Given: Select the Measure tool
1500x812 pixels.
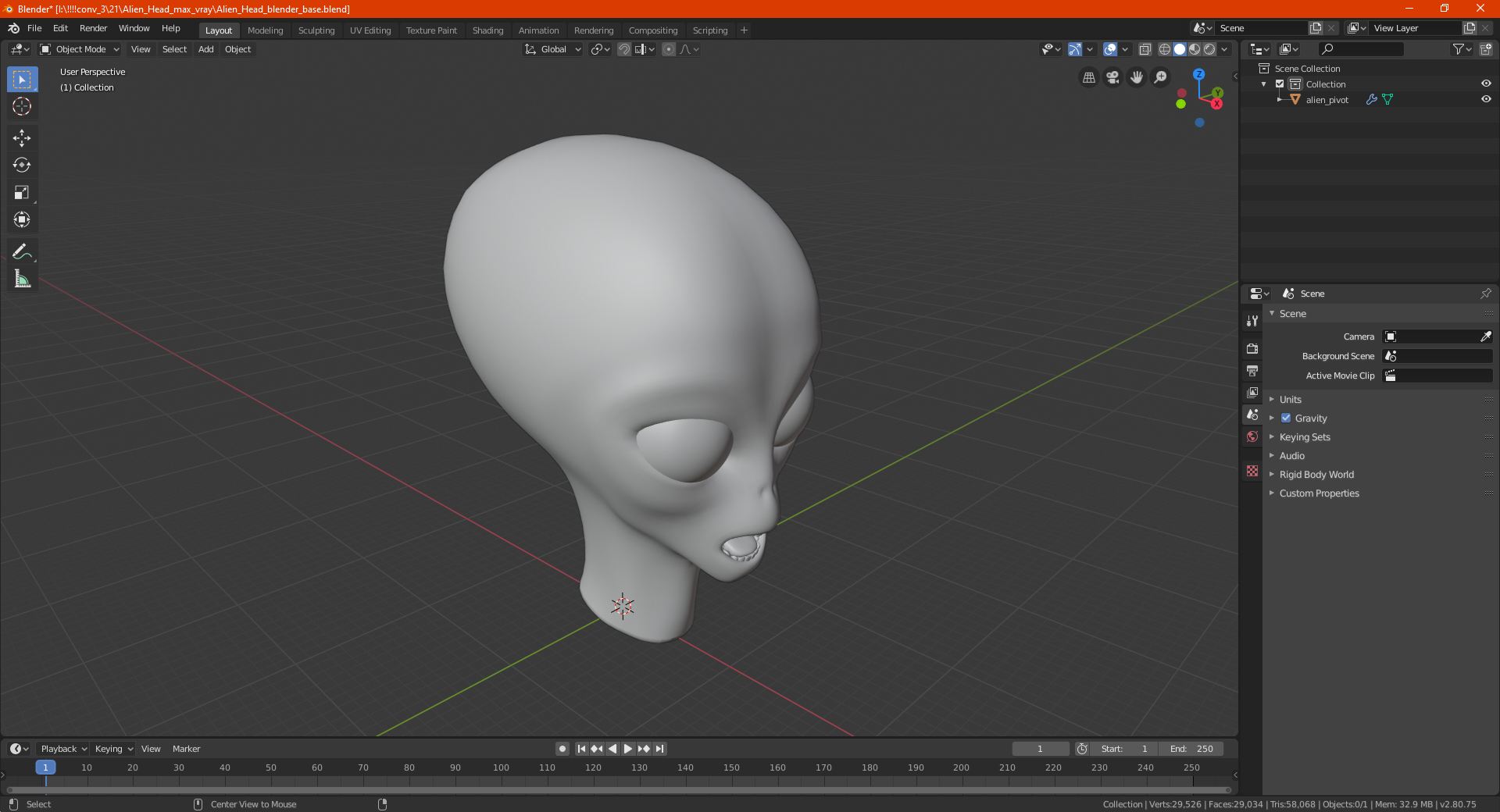Looking at the screenshot, I should 22,279.
